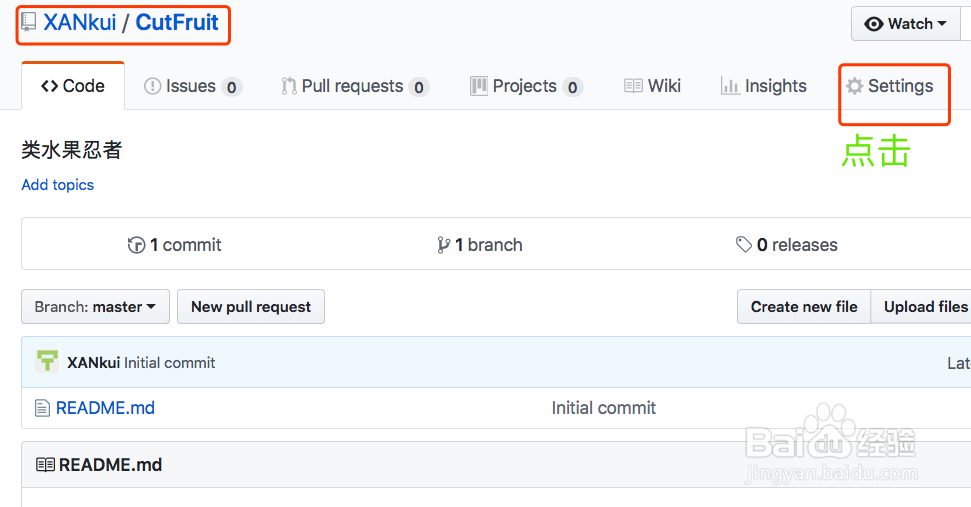Viewport: 971px width, 507px height.
Task: Click the Create new file button
Action: (804, 307)
